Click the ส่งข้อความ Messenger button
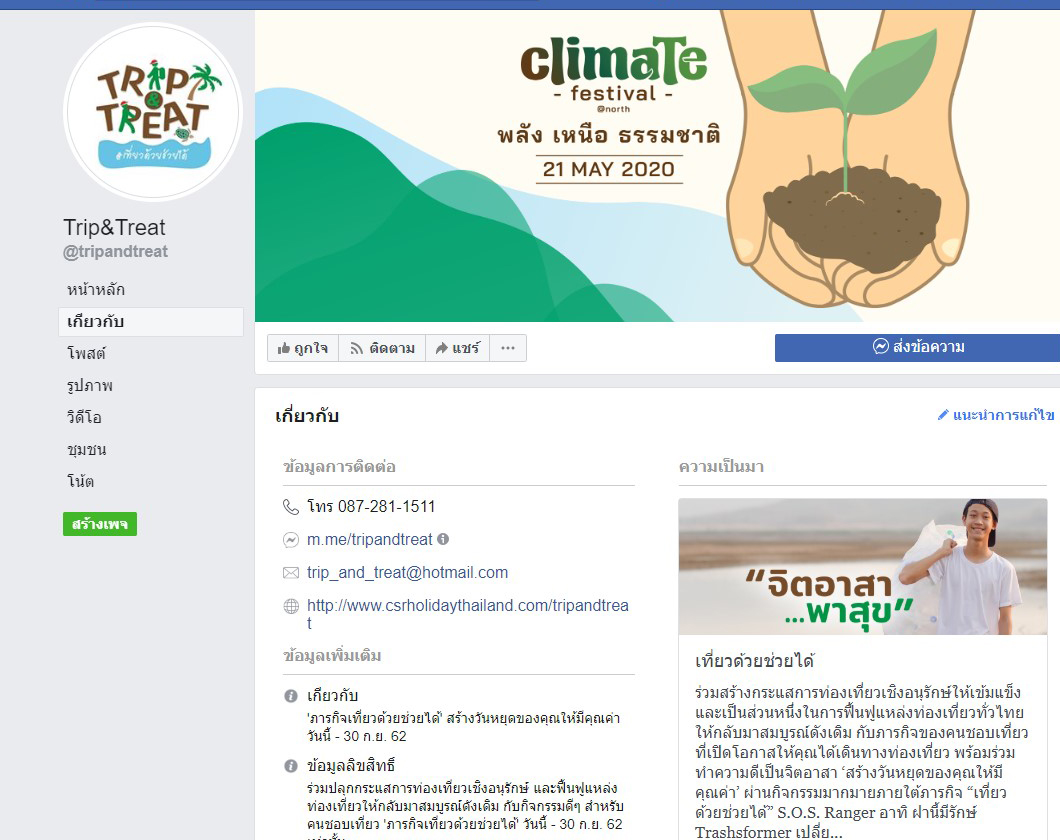 [x=917, y=347]
